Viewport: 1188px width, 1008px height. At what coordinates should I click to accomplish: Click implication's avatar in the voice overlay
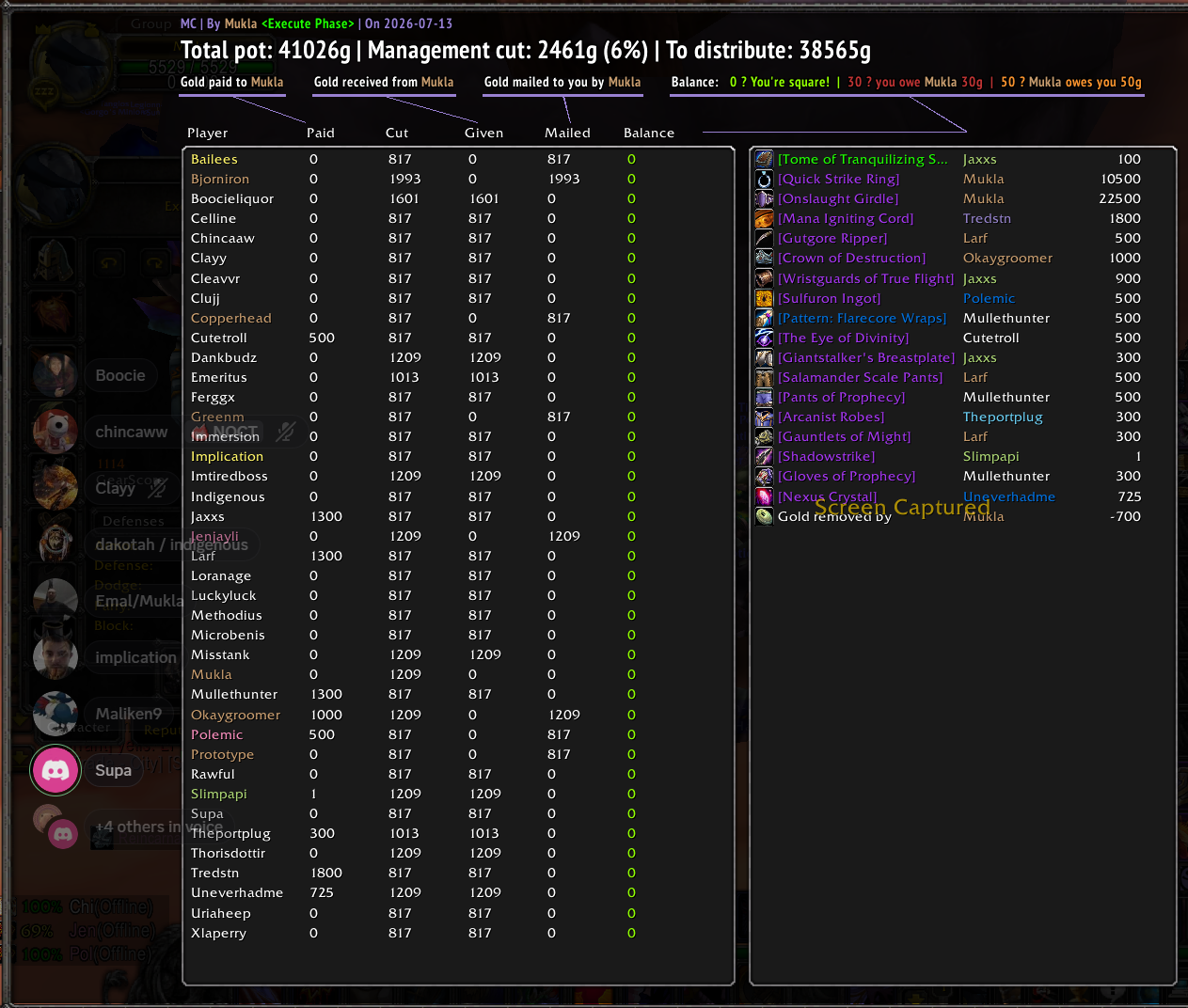pyautogui.click(x=55, y=657)
